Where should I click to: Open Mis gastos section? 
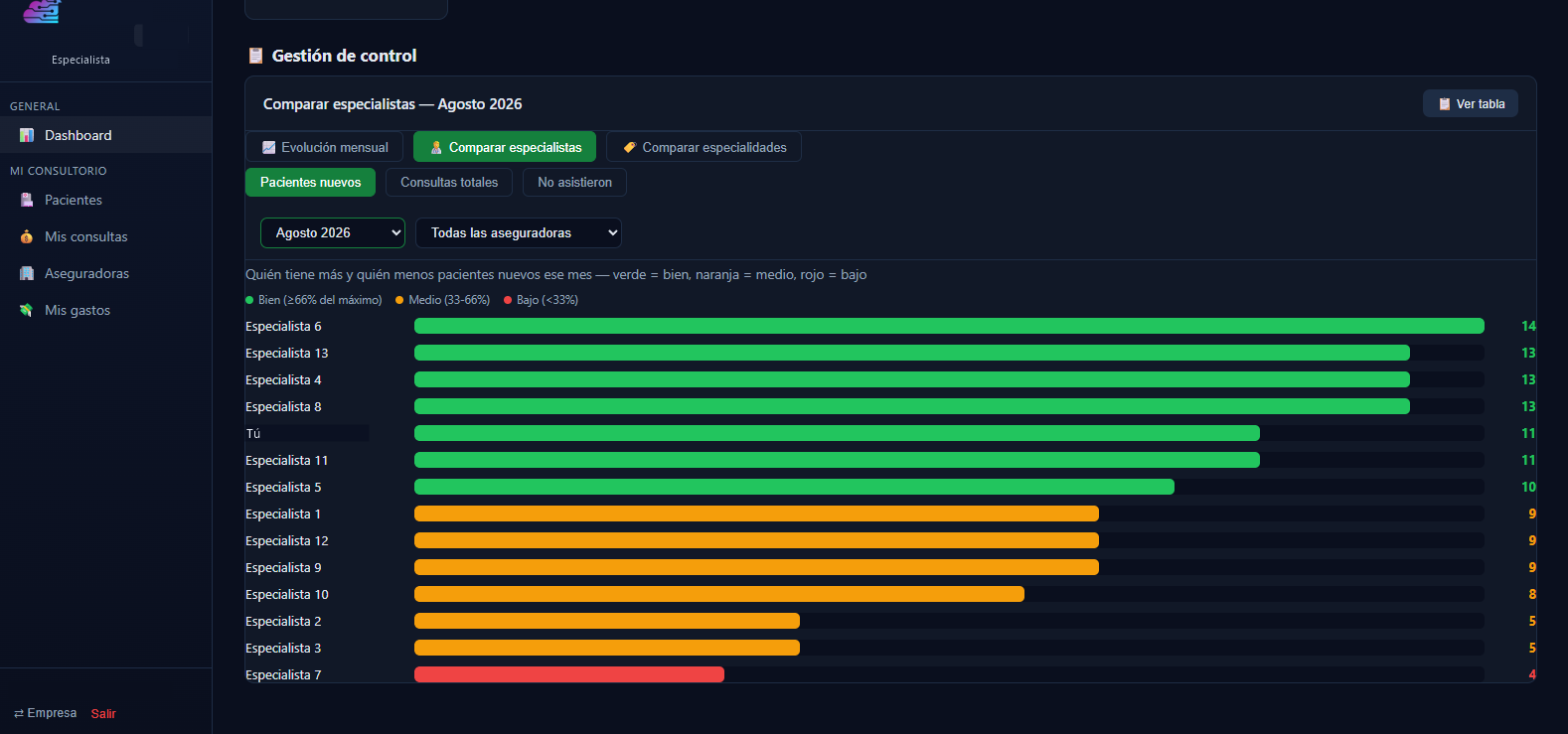105,310
